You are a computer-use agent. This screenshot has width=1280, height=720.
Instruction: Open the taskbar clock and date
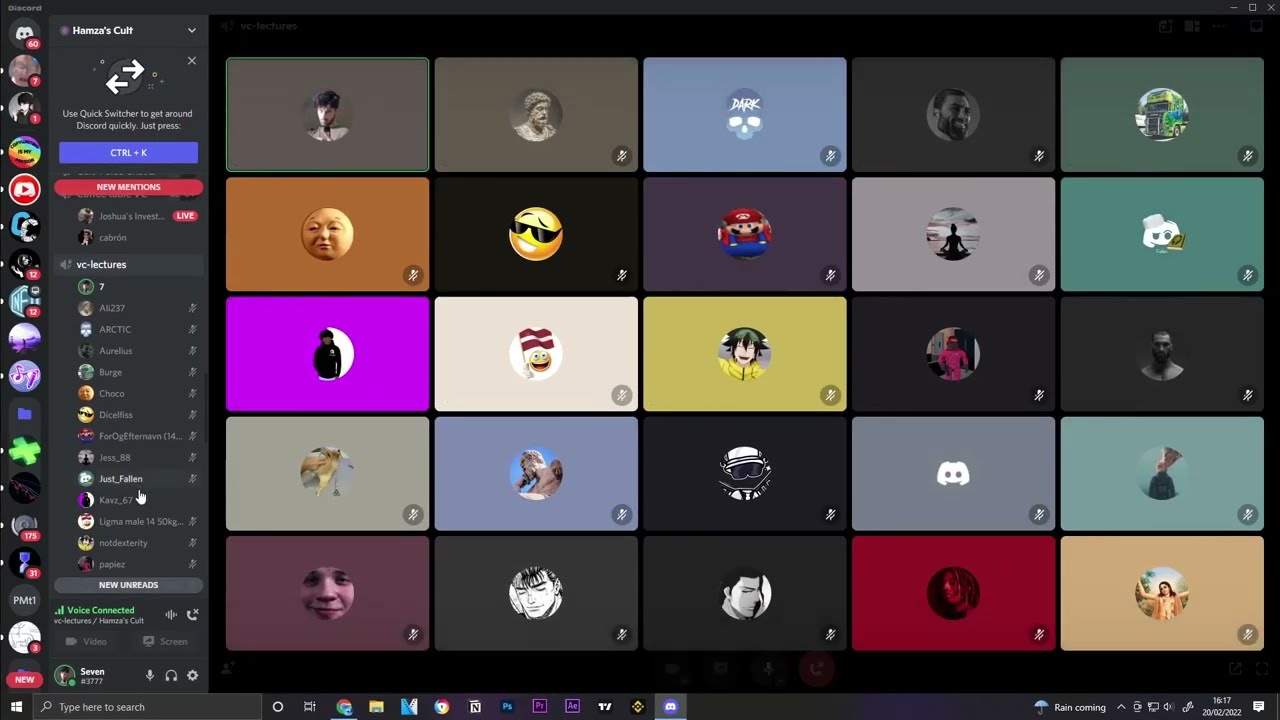1221,707
